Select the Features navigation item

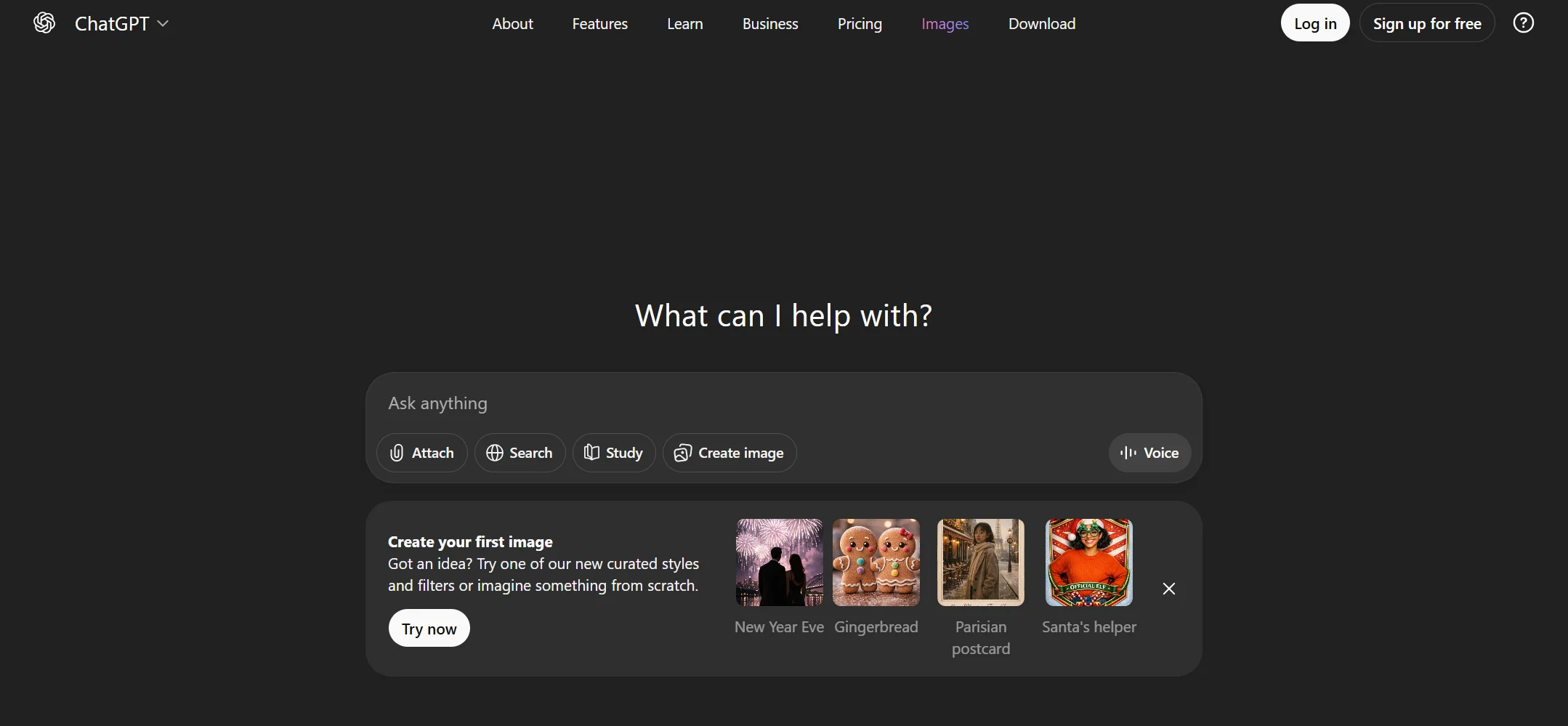[x=599, y=23]
